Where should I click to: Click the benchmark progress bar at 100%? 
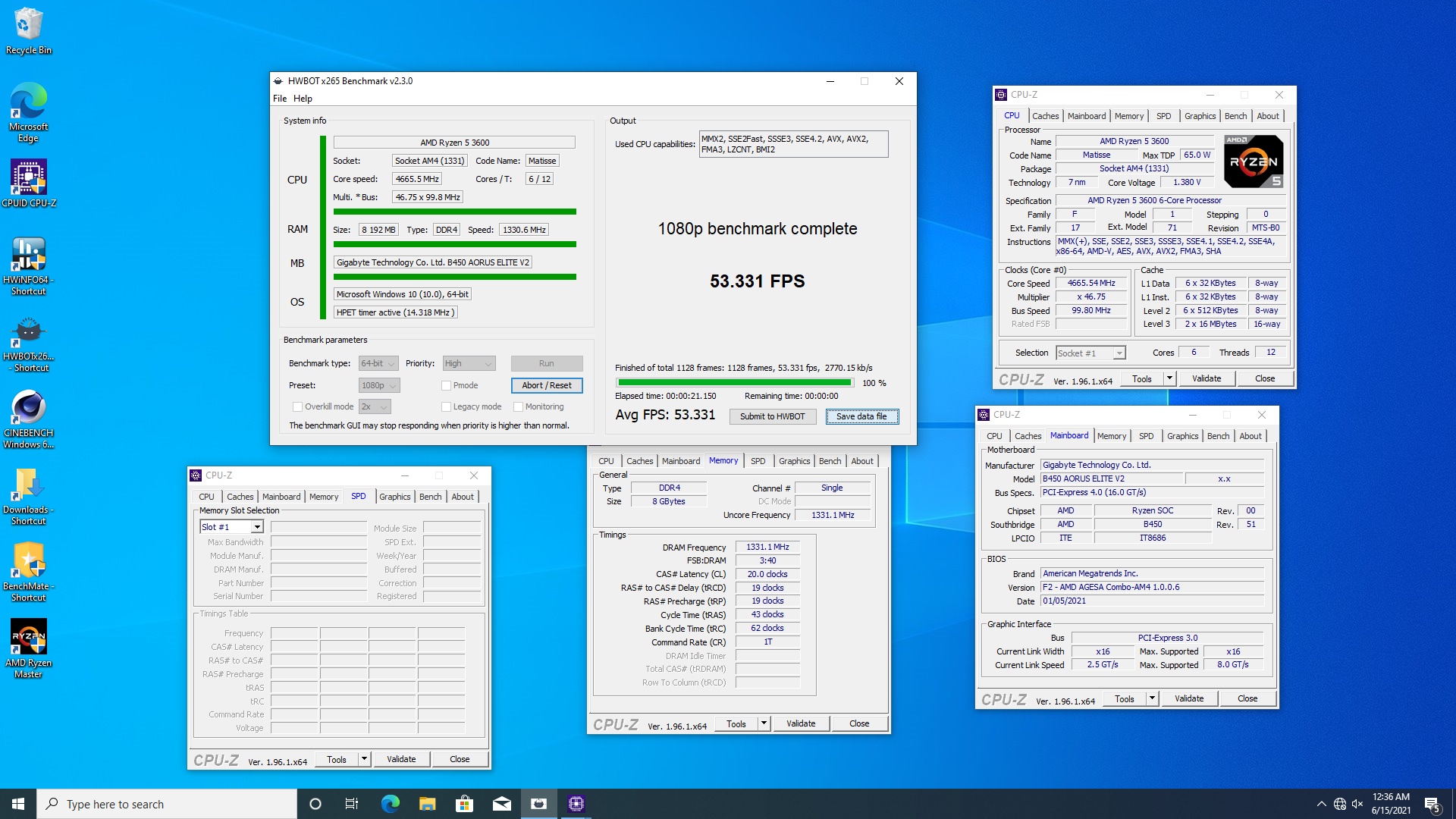[735, 383]
